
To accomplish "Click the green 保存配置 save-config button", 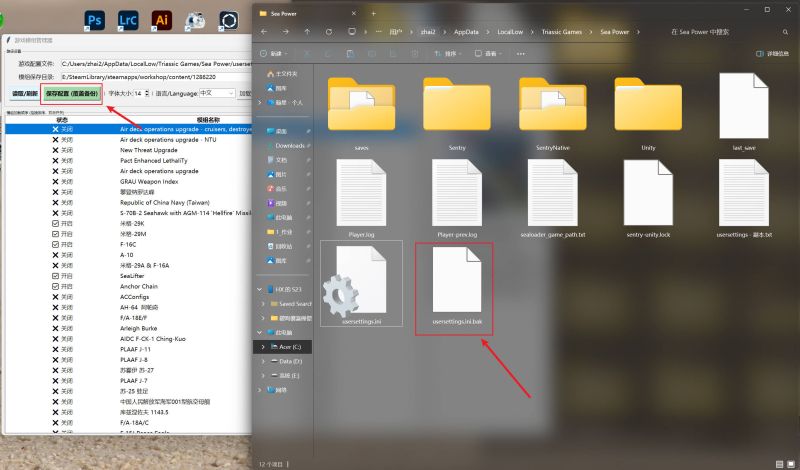I will point(71,93).
